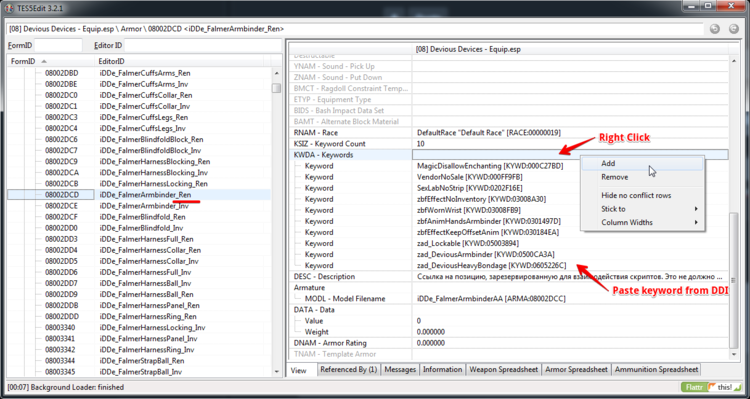
Task: Click right panel scrollbar down arrow
Action: point(734,355)
